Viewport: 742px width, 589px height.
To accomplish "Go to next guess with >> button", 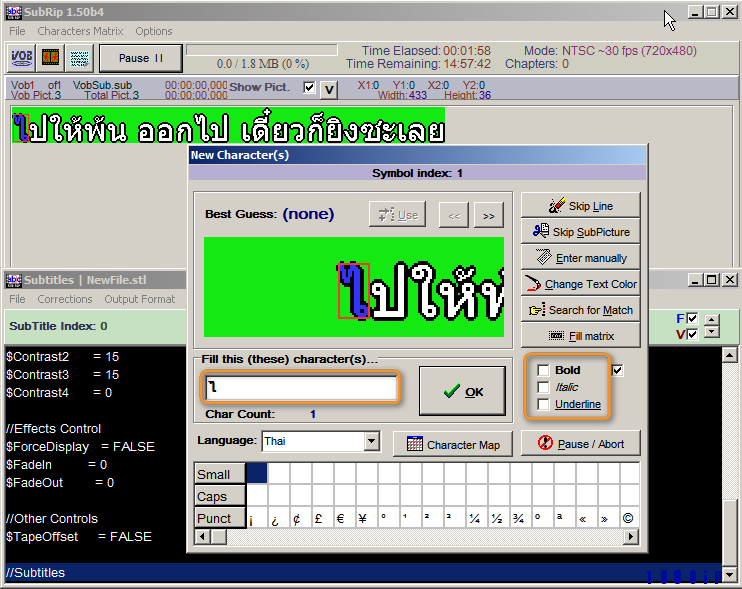I will (488, 216).
